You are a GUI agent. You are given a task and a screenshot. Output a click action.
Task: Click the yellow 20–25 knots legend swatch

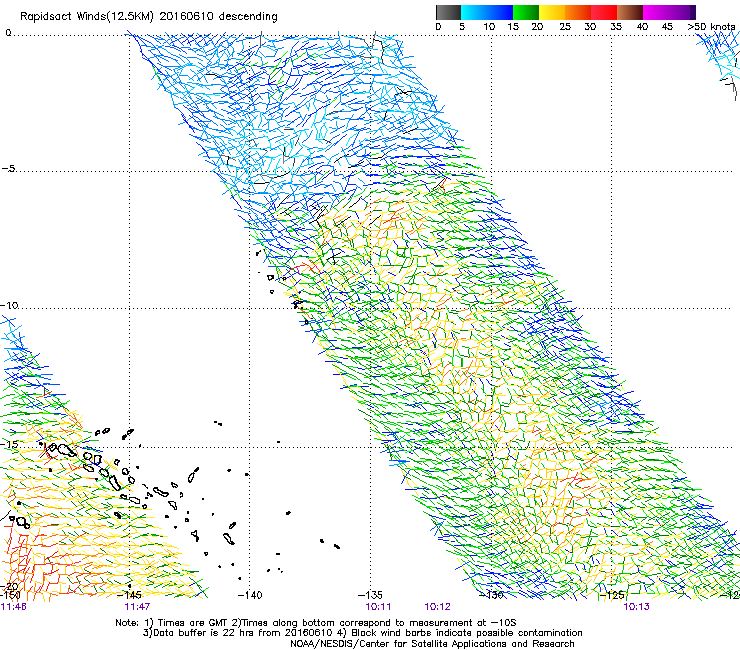(x=552, y=12)
